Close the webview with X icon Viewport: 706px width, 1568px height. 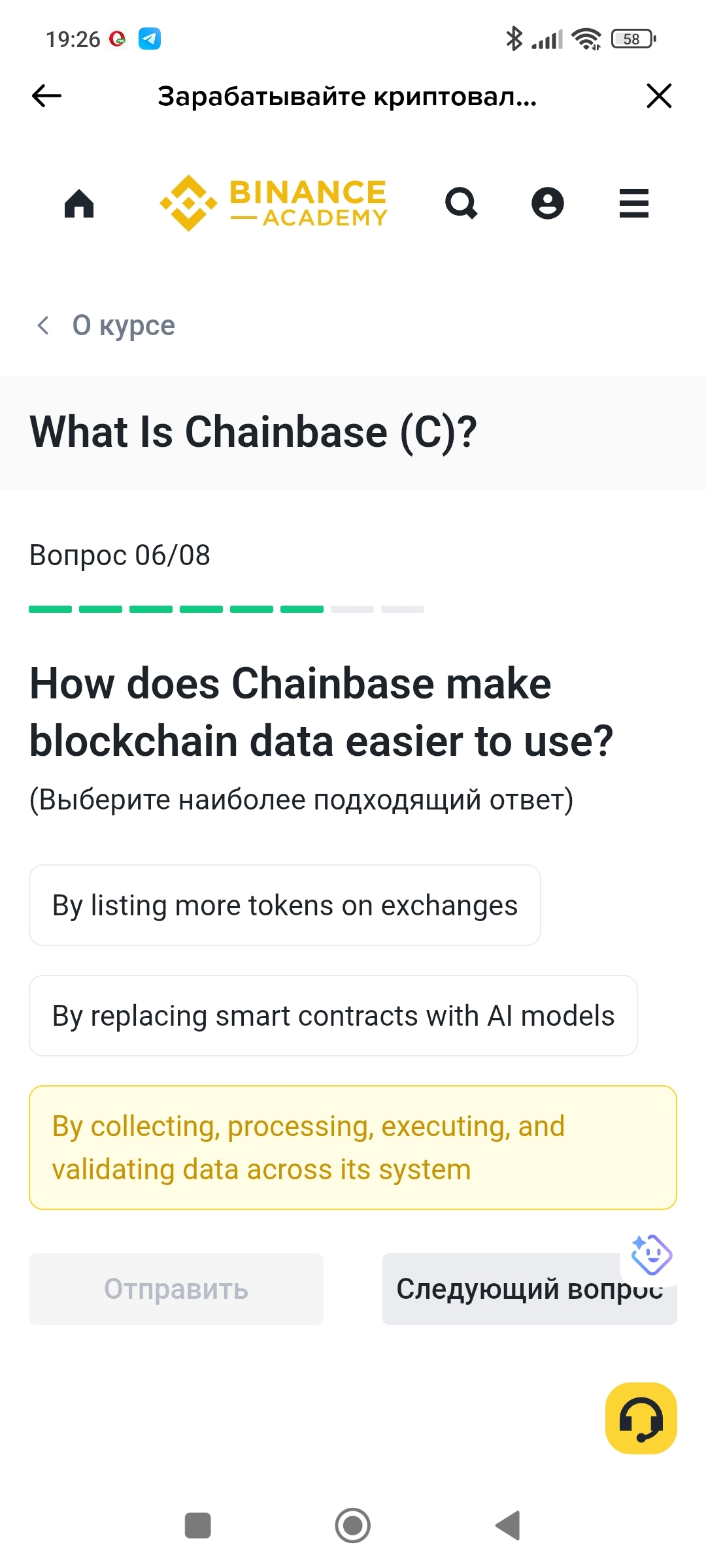[x=658, y=96]
